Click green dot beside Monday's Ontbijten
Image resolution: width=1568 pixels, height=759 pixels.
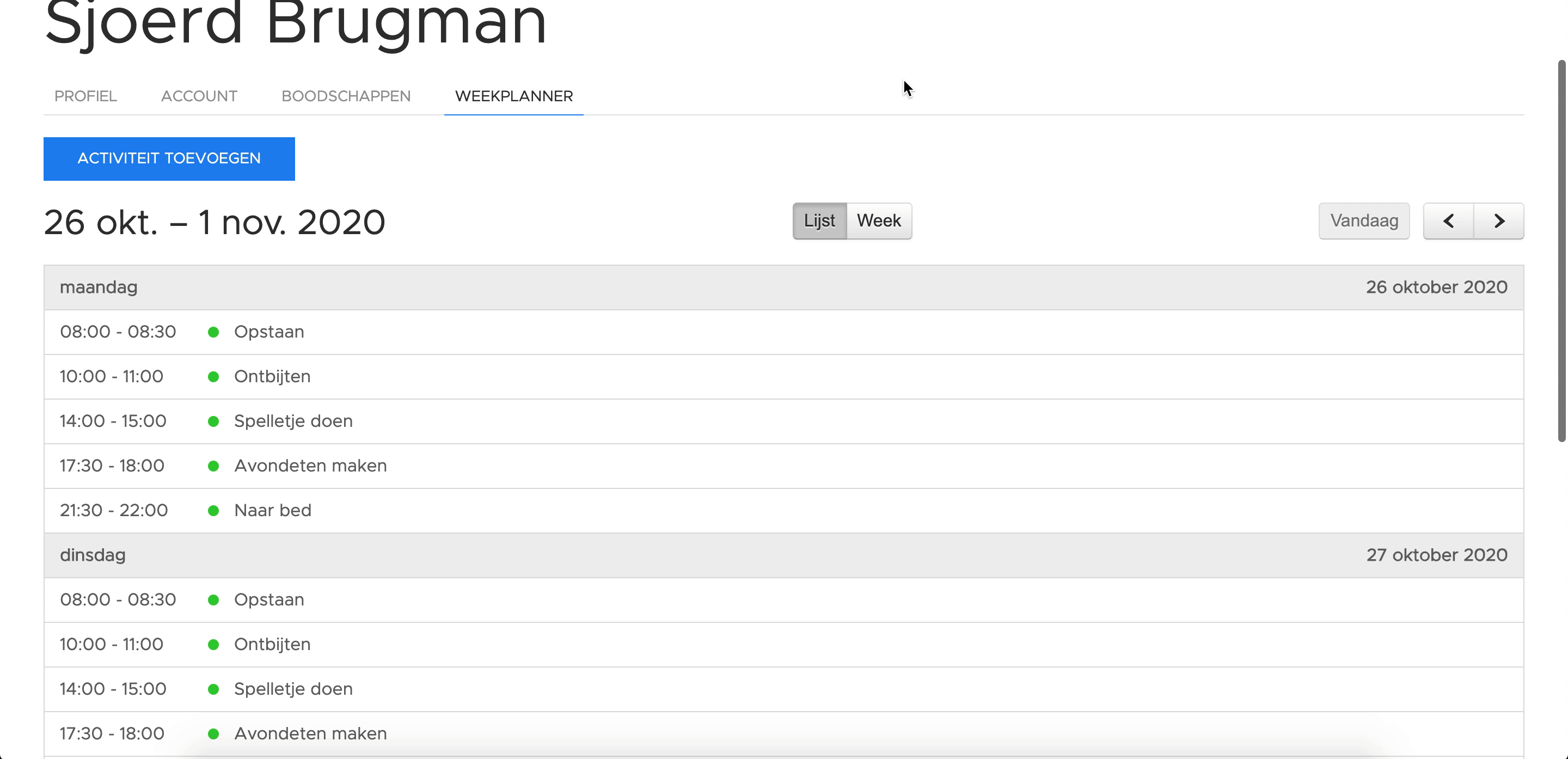[213, 377]
